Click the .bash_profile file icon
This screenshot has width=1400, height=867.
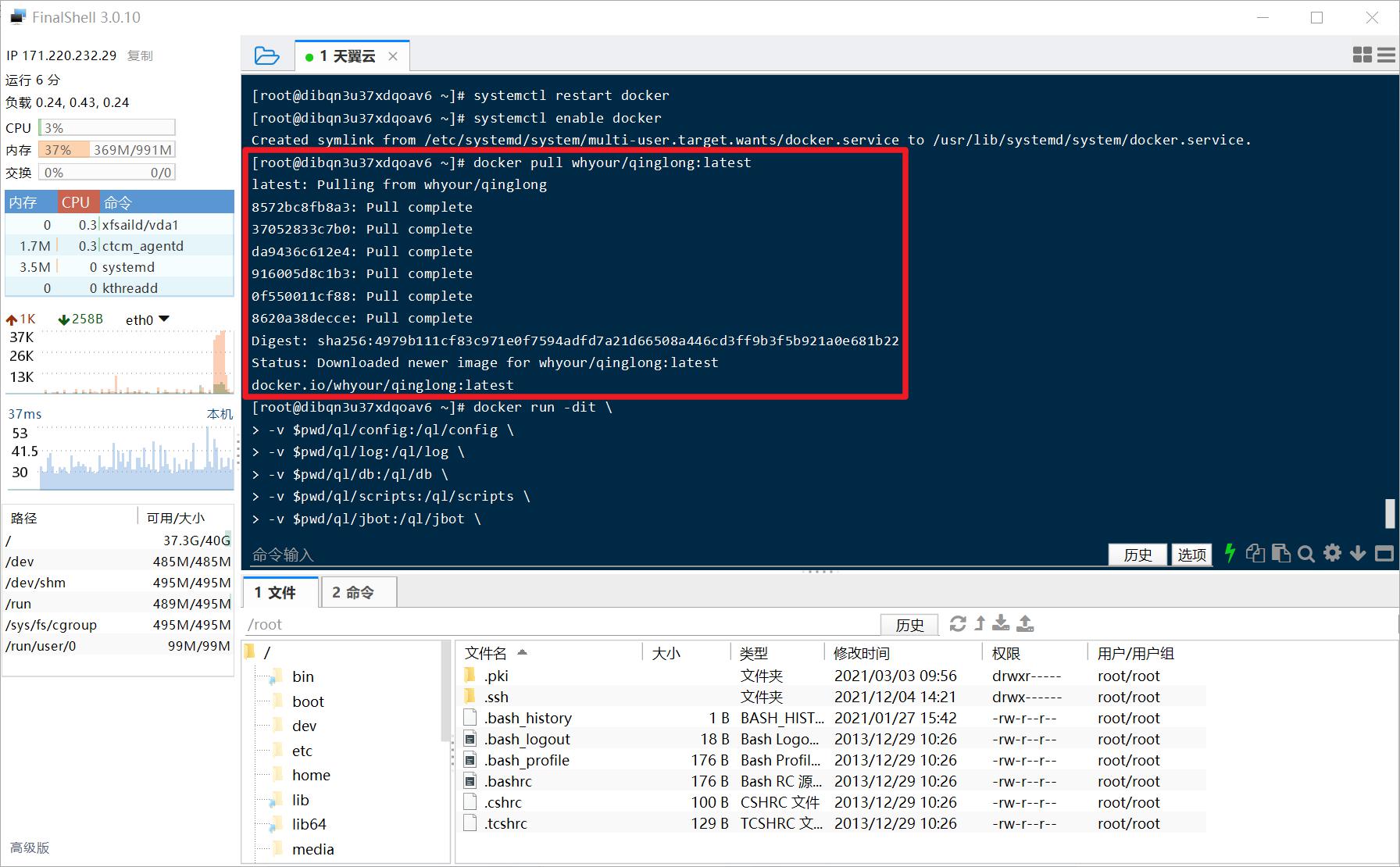470,759
